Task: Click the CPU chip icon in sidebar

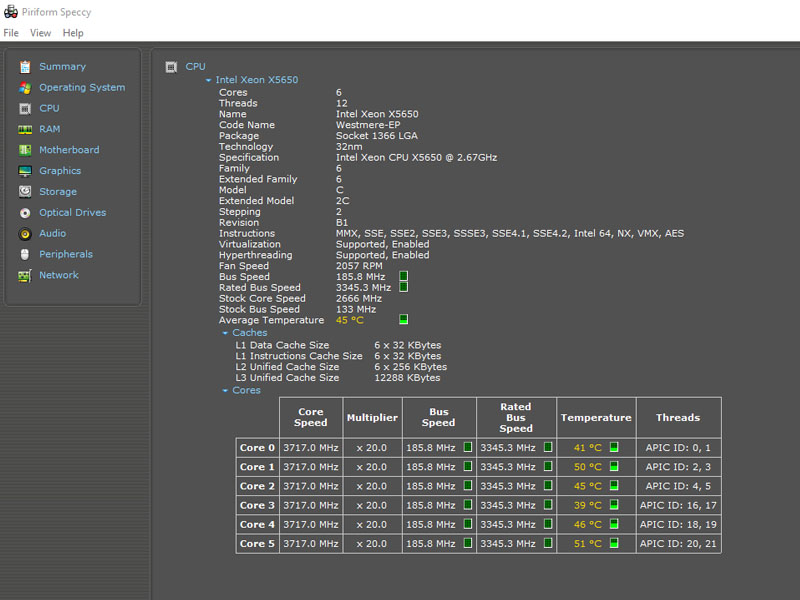Action: [x=25, y=109]
